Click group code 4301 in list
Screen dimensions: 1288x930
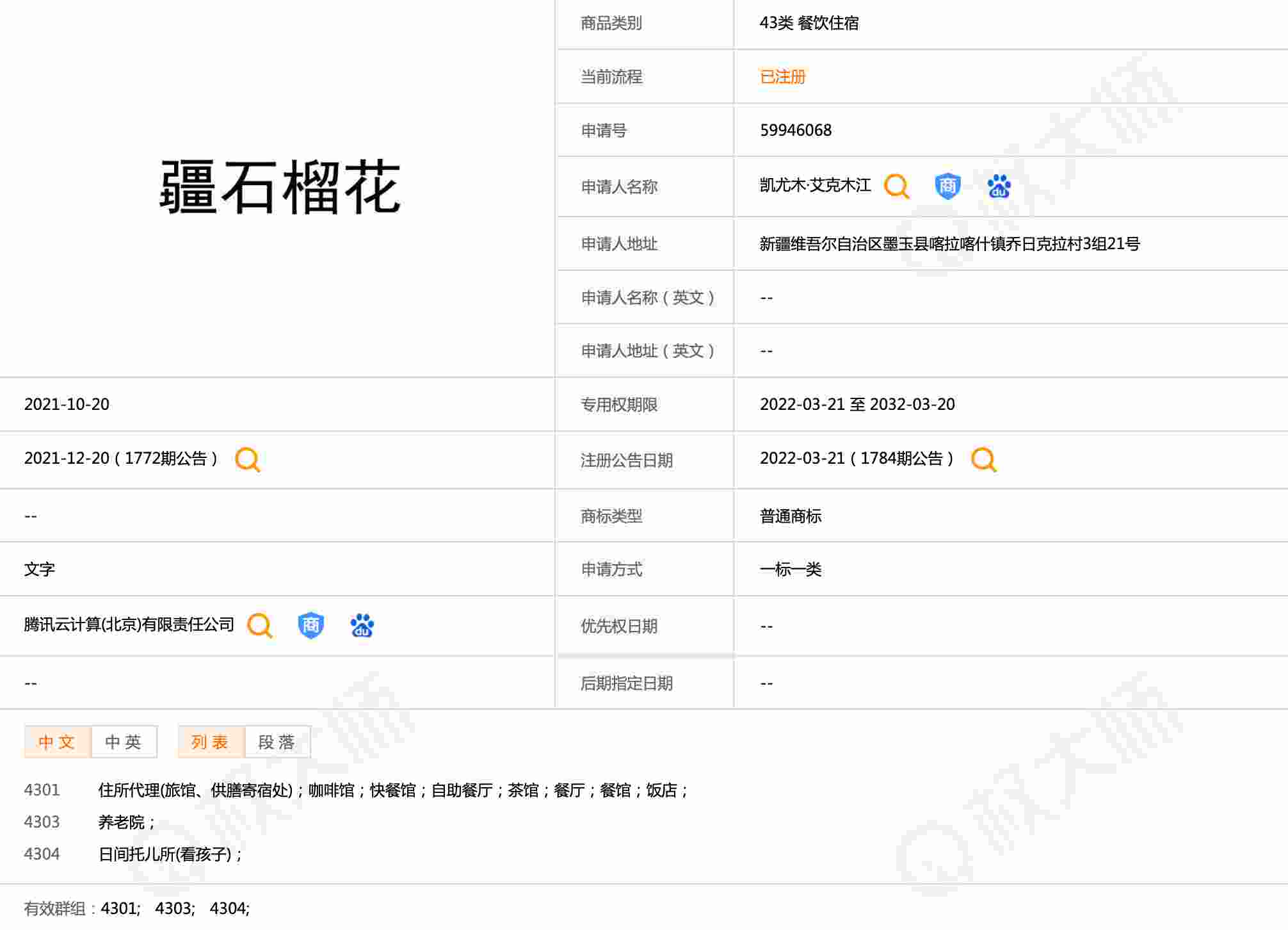[x=42, y=790]
